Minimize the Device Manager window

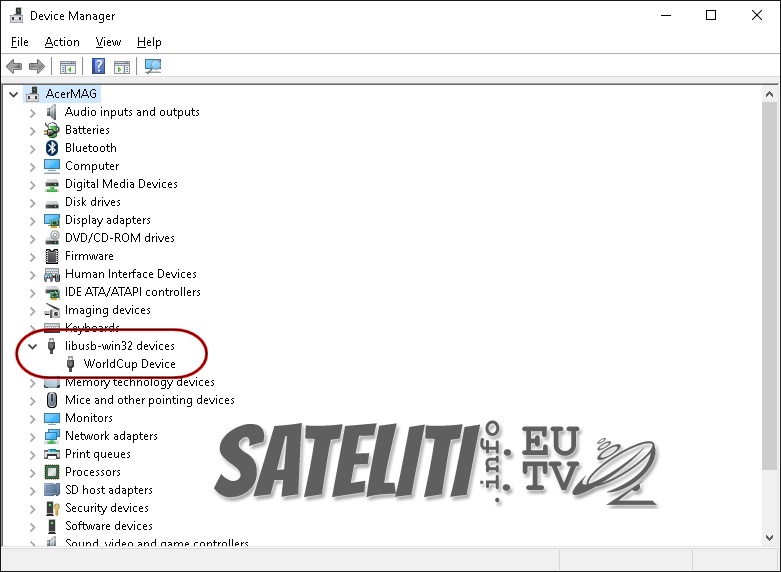[666, 15]
